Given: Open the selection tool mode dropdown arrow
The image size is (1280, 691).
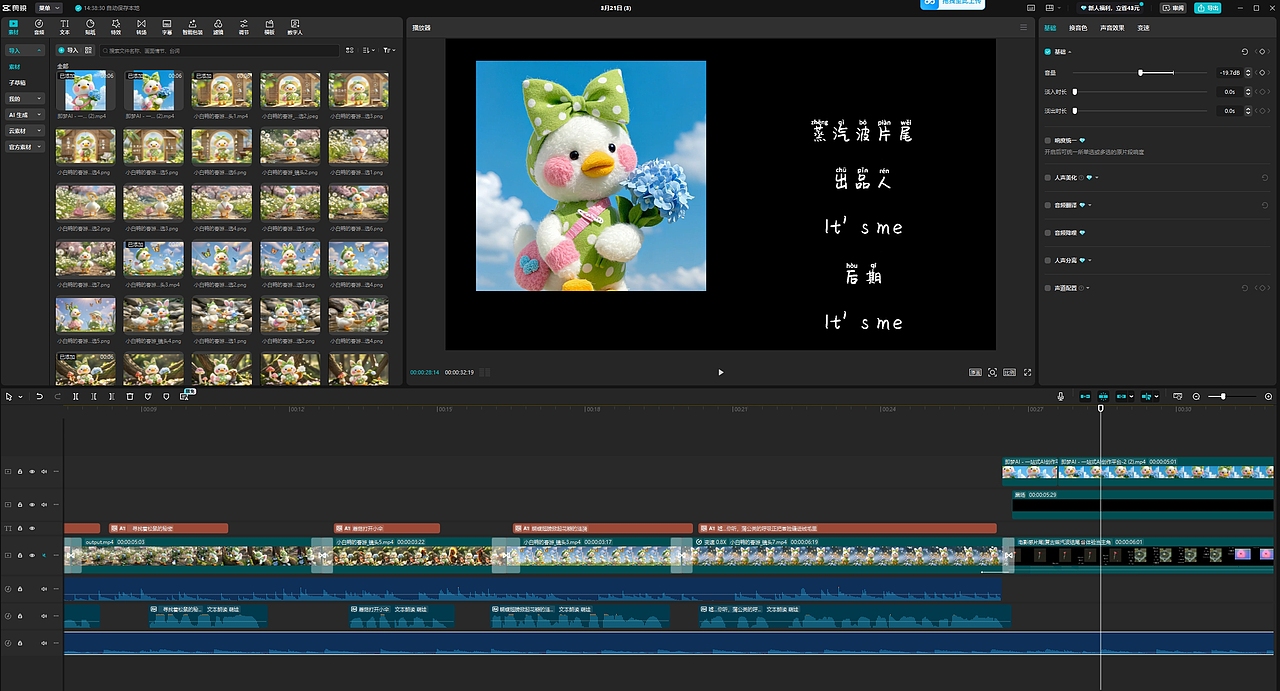Looking at the screenshot, I should [x=20, y=397].
